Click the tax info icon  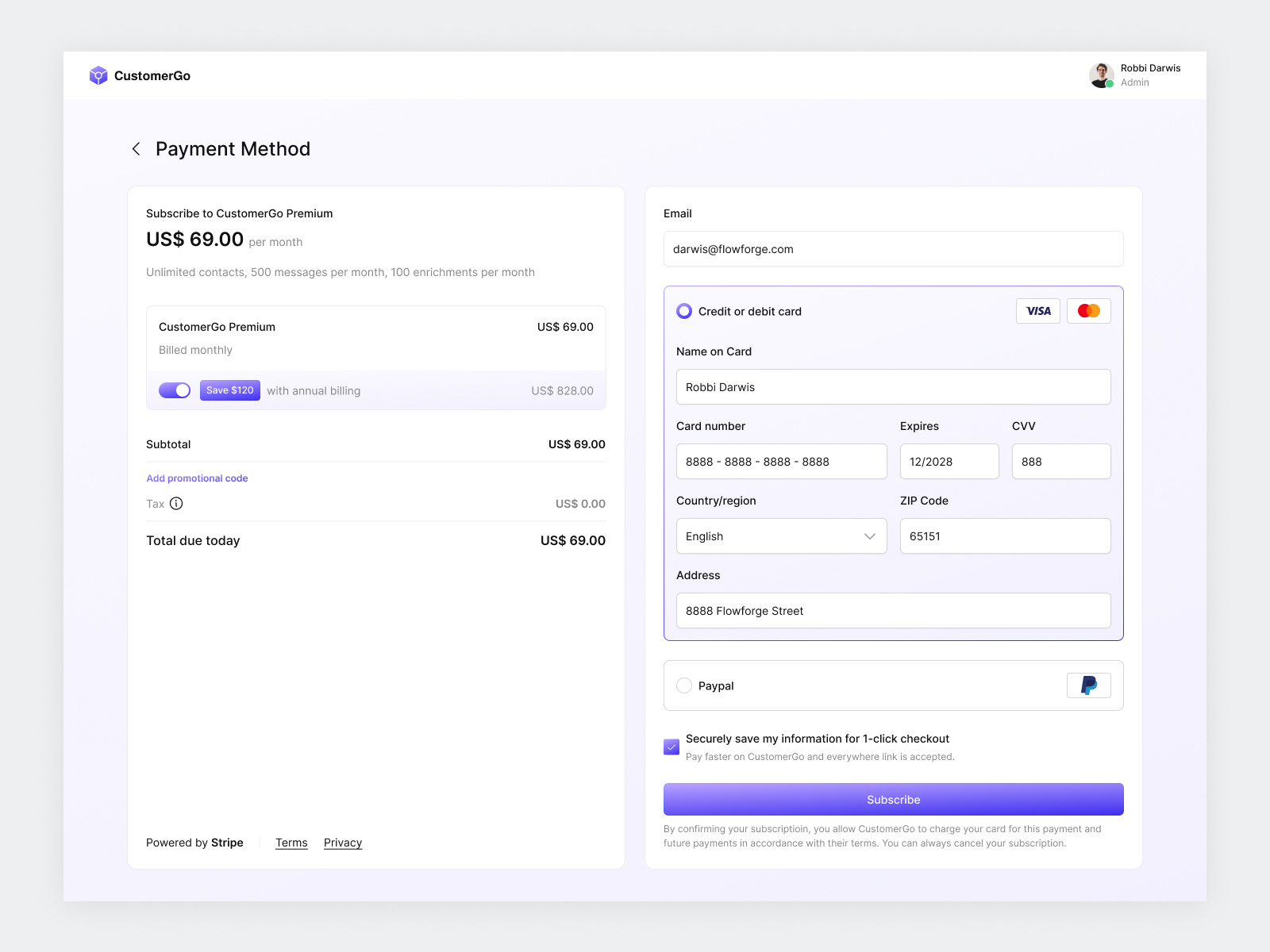176,503
